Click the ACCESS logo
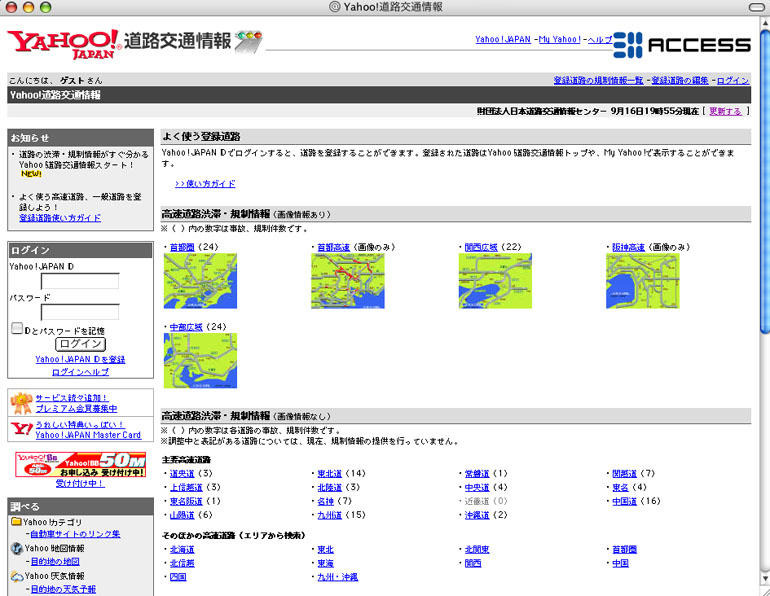 (682, 45)
